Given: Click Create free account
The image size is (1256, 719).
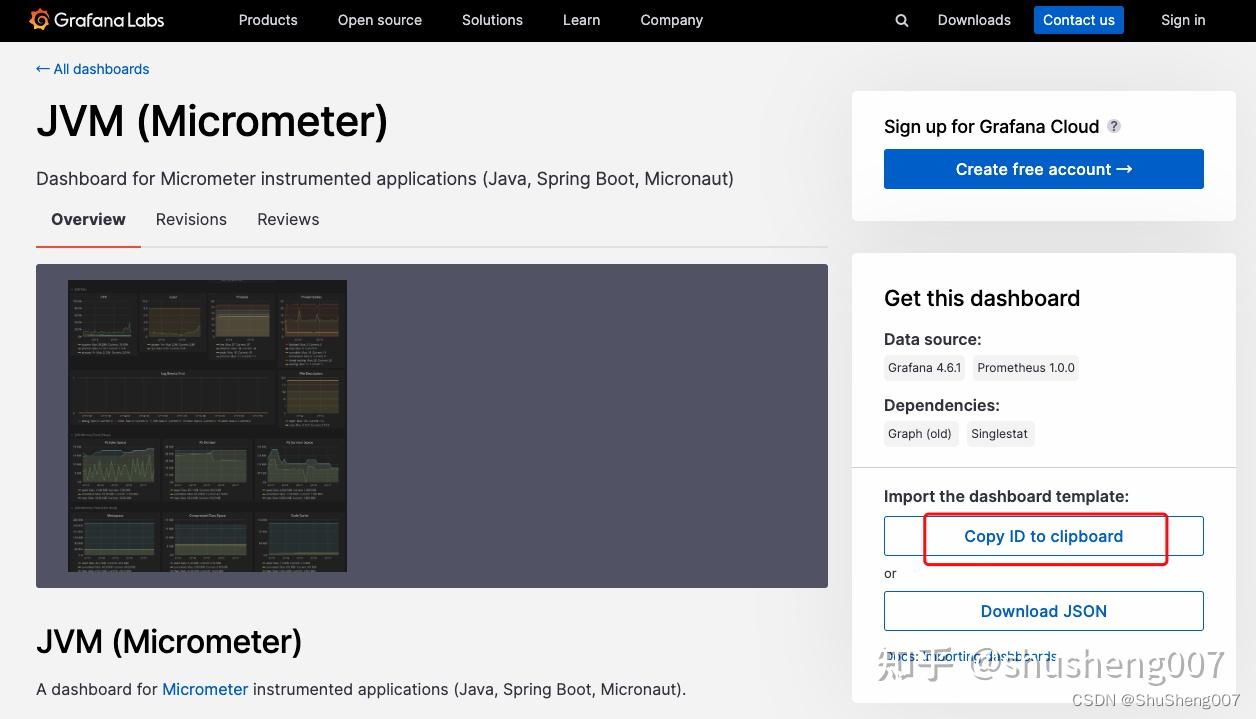Looking at the screenshot, I should [x=1043, y=169].
